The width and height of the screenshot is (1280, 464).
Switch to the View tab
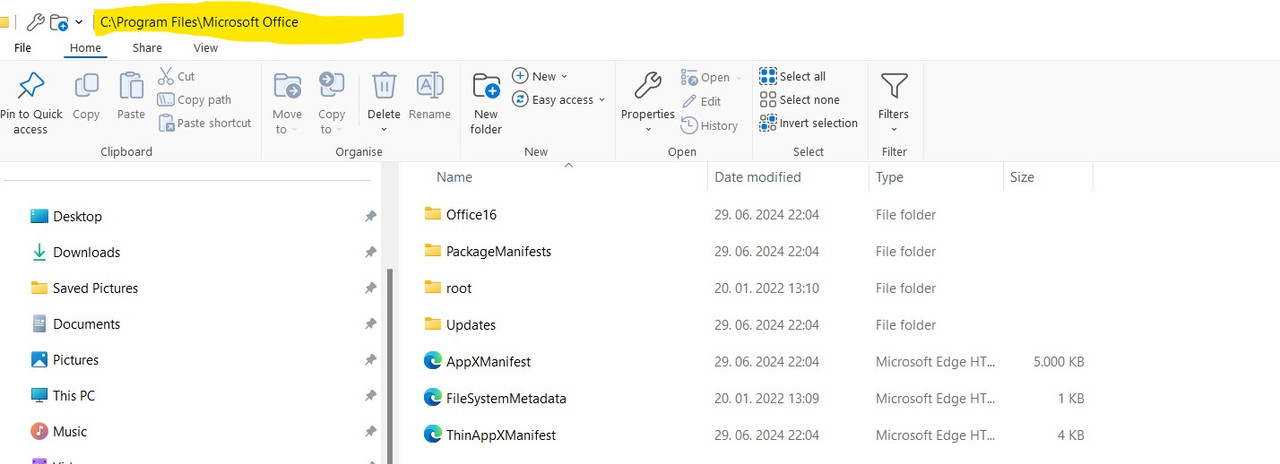coord(206,48)
